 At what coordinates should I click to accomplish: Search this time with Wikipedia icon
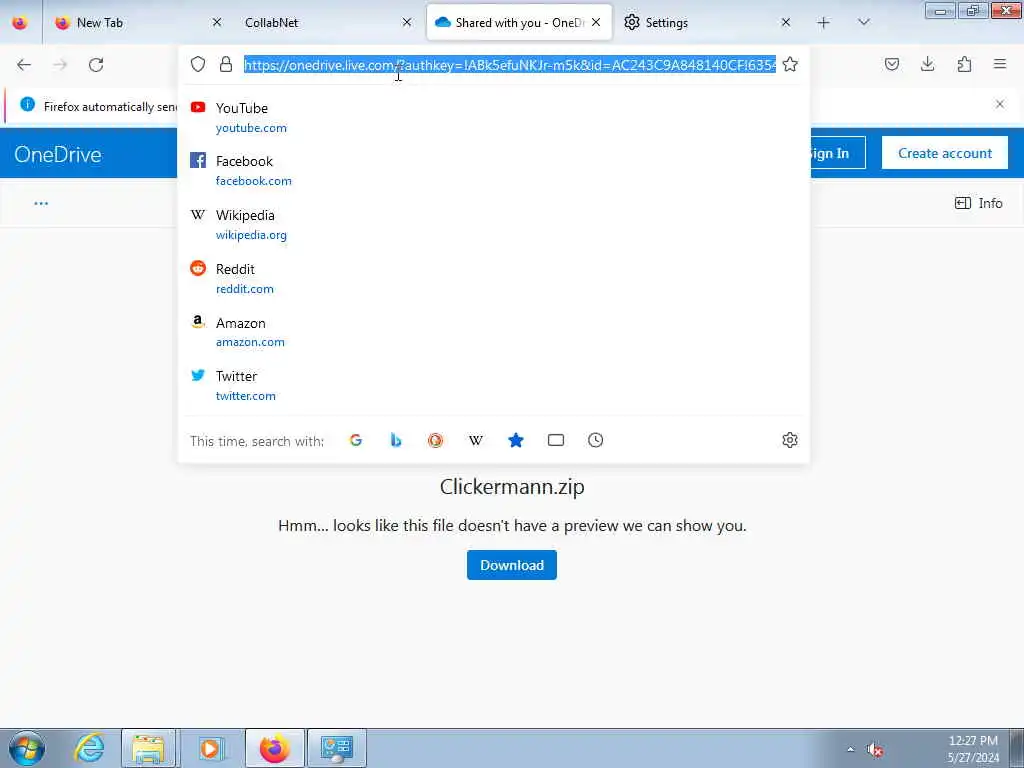(x=476, y=440)
